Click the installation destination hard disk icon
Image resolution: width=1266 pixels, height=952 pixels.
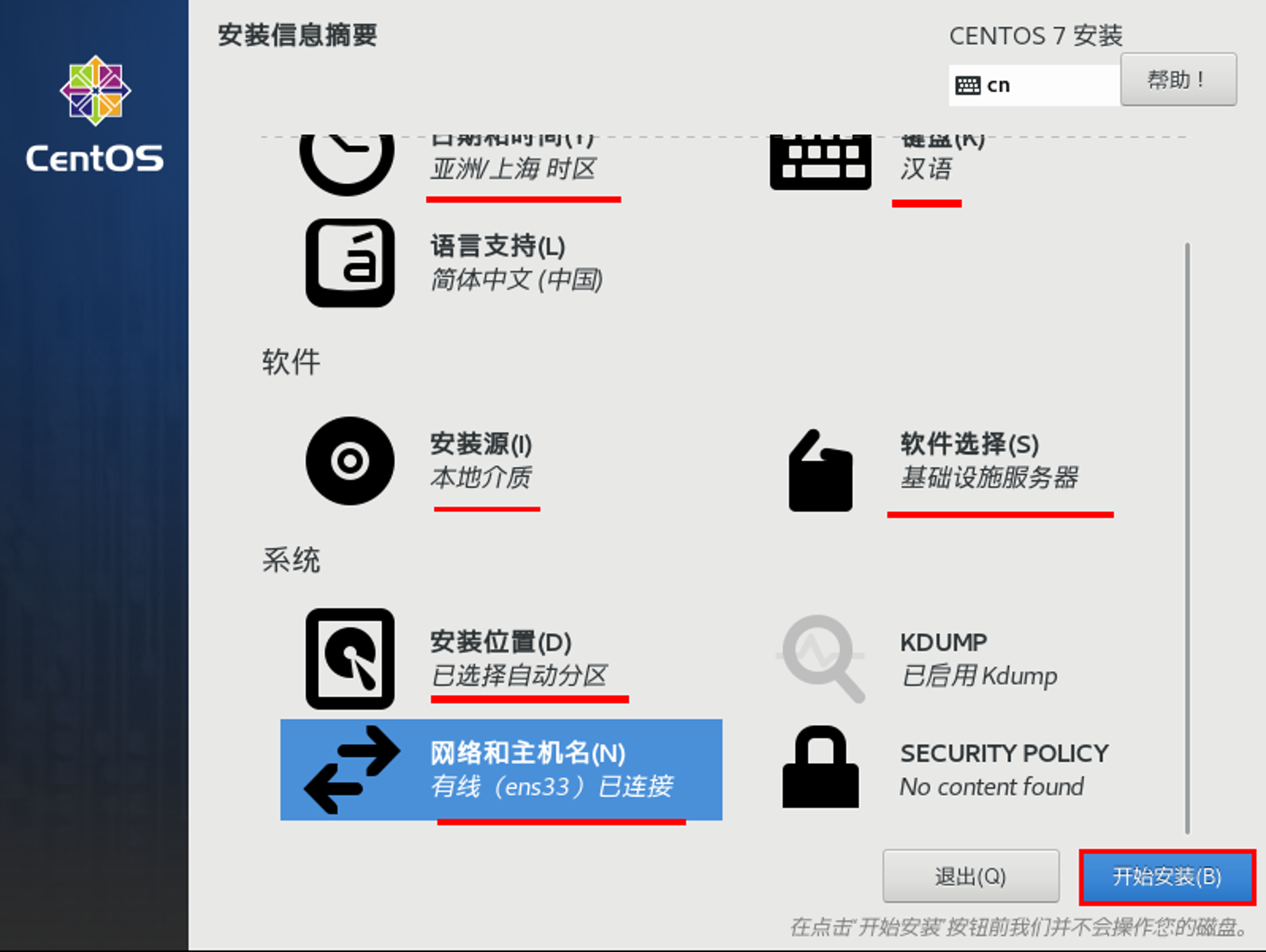pos(350,659)
